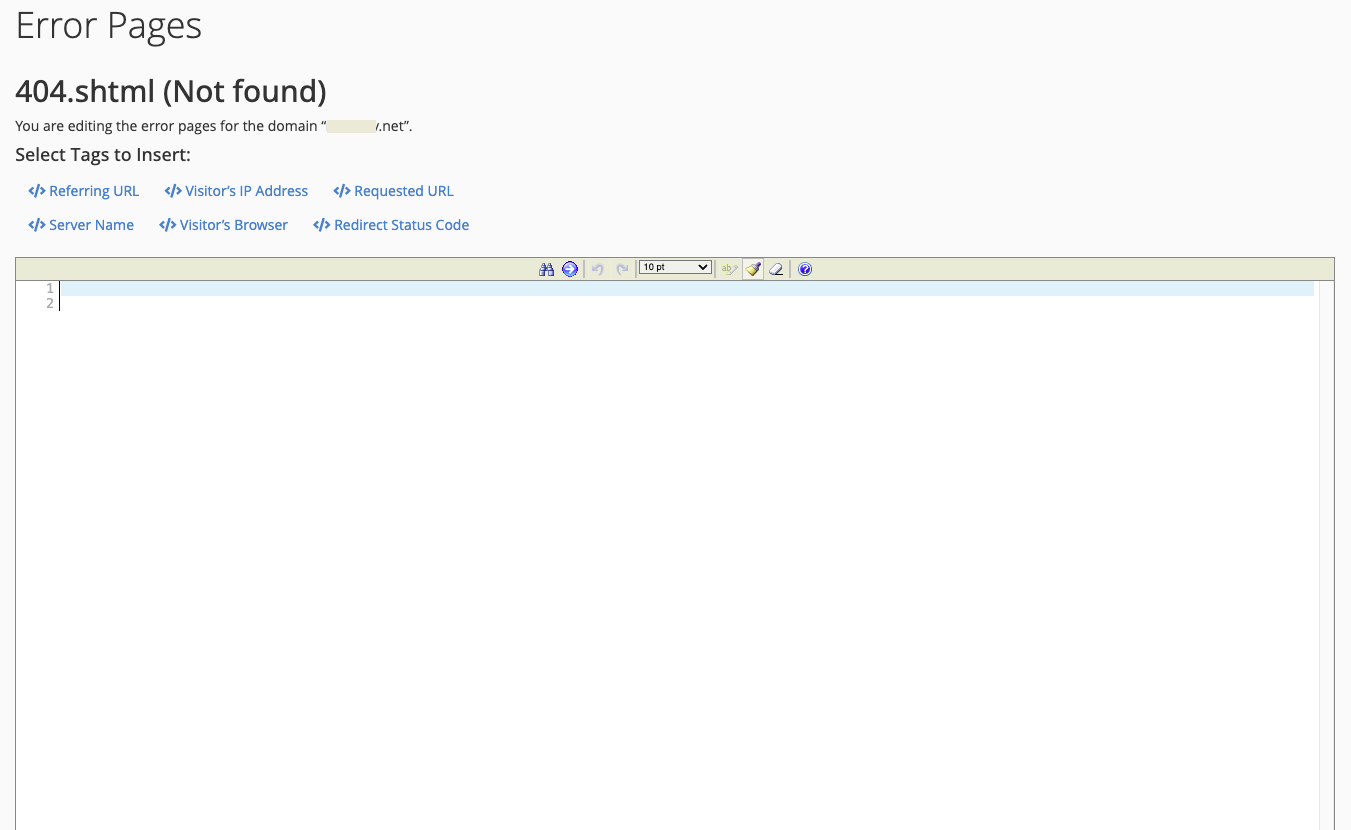Open the 10 pt font size dropdown

pyautogui.click(x=675, y=268)
